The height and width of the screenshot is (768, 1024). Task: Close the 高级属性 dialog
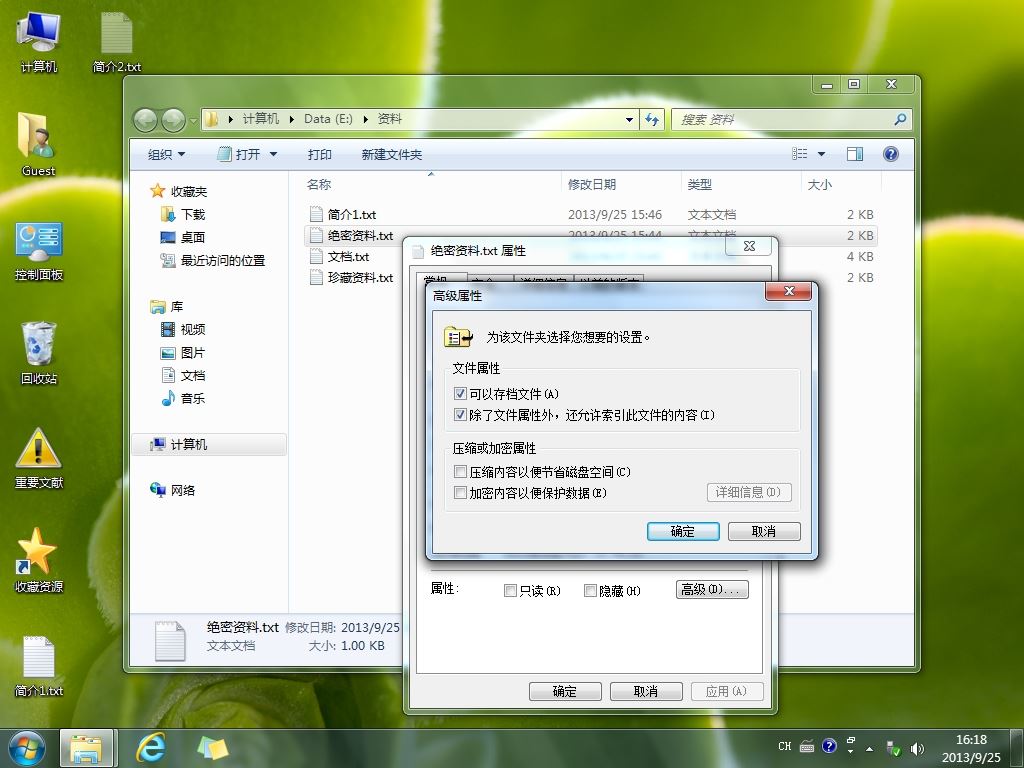pyautogui.click(x=788, y=291)
